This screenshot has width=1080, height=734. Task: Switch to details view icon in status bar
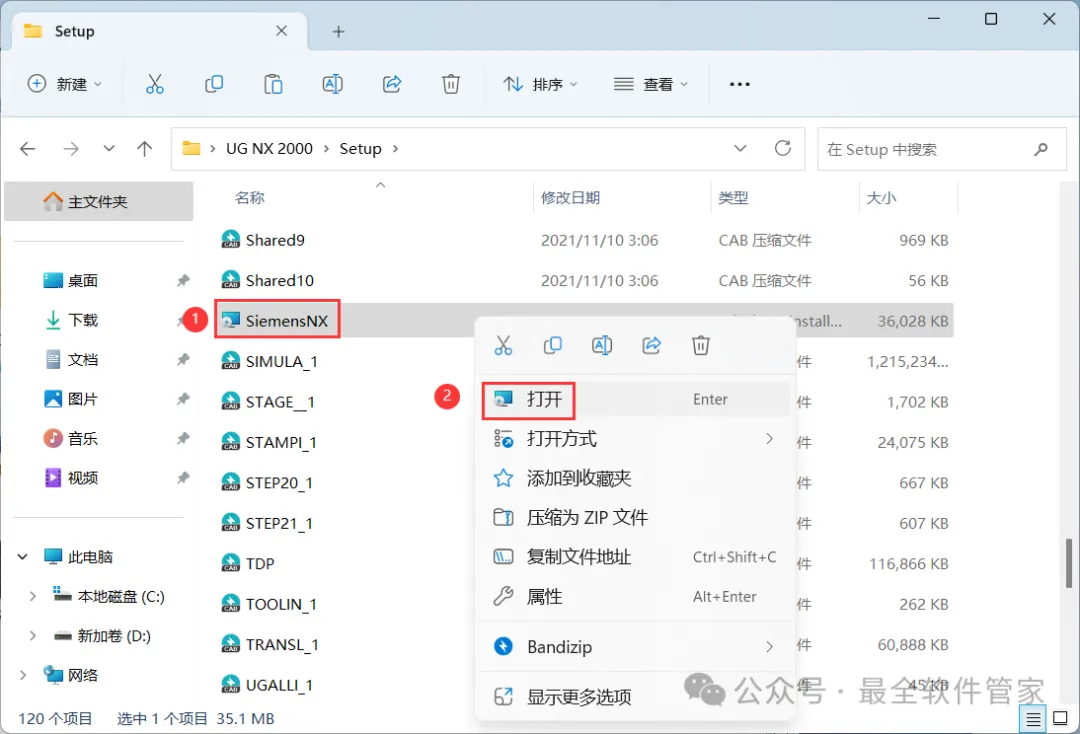(1032, 720)
